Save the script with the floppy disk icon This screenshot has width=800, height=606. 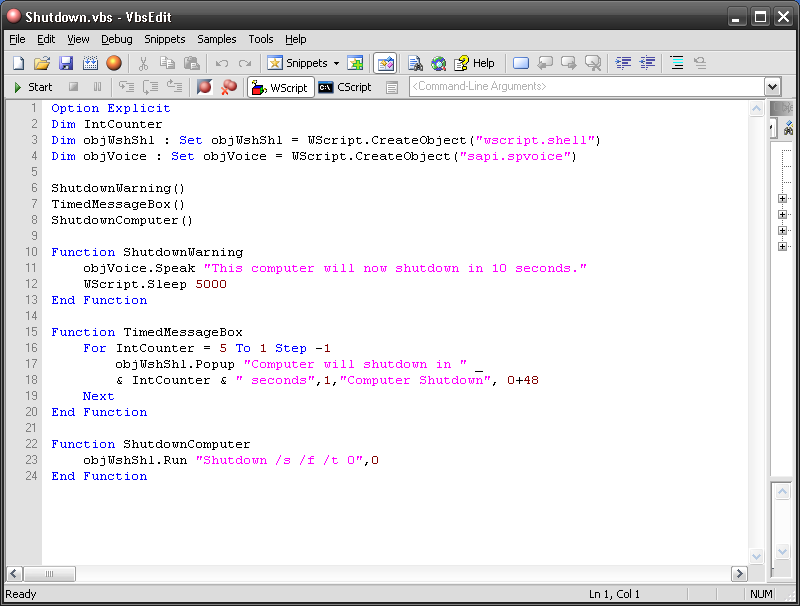click(66, 63)
